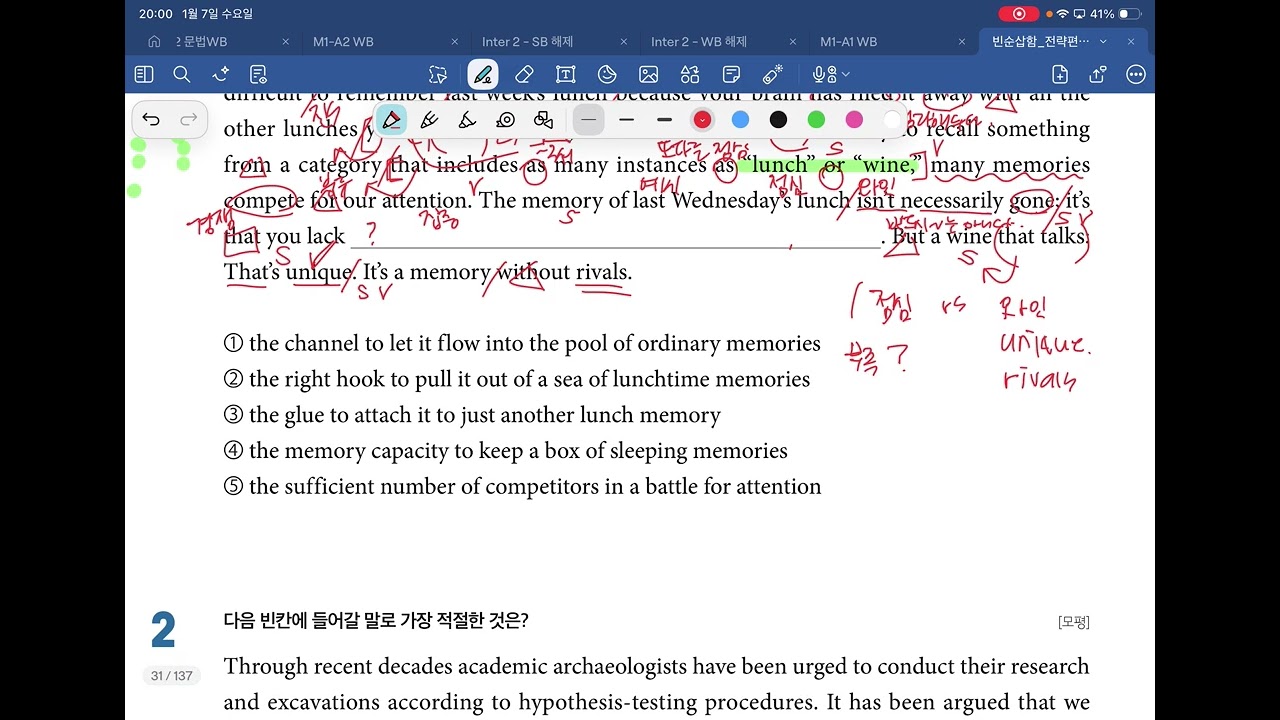Open the tape tool option
Screen dimensions: 1280x720
pyautogui.click(x=505, y=120)
